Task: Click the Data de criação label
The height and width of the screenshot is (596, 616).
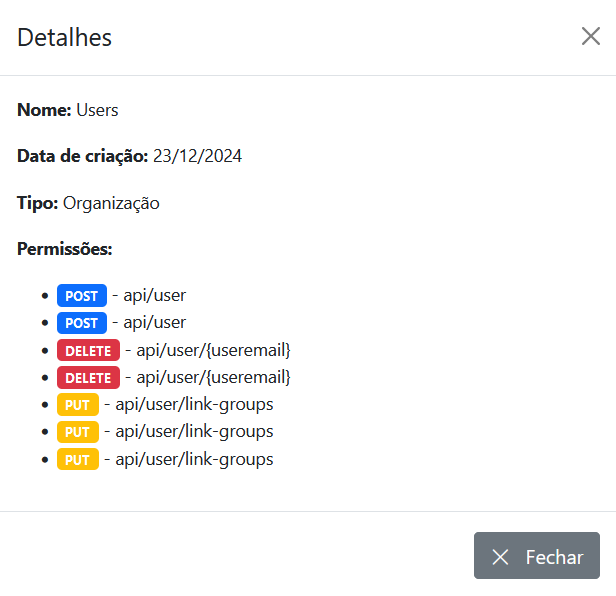Action: point(83,156)
